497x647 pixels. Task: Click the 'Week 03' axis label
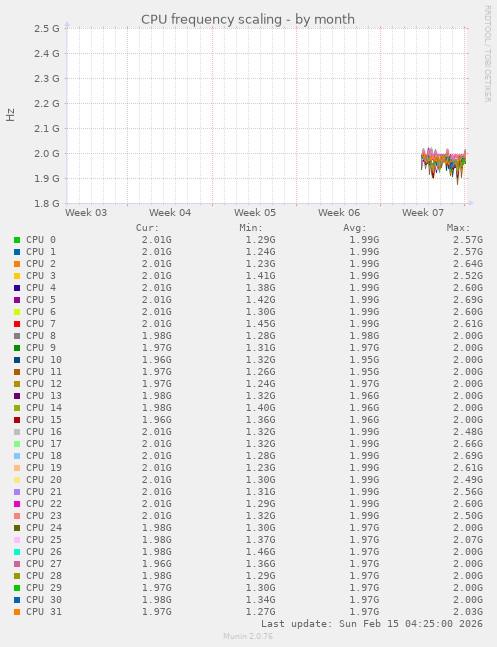coord(86,213)
